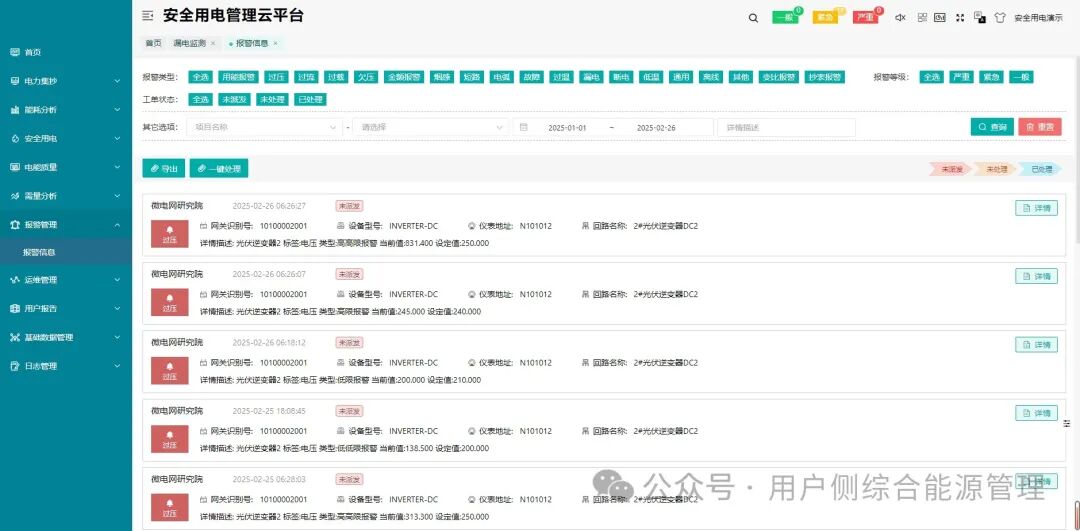Viewport: 1080px width, 531px height.
Task: Switch language with the translate icon
Action: (979, 17)
